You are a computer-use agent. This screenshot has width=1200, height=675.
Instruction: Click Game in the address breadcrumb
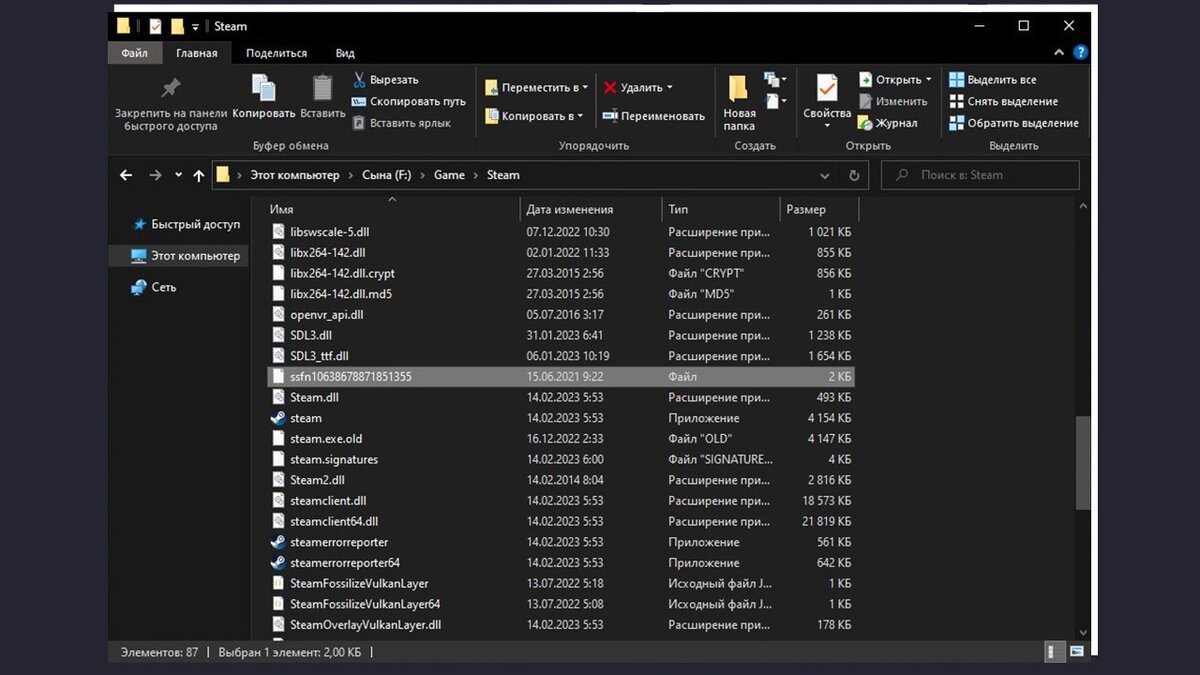(x=449, y=175)
